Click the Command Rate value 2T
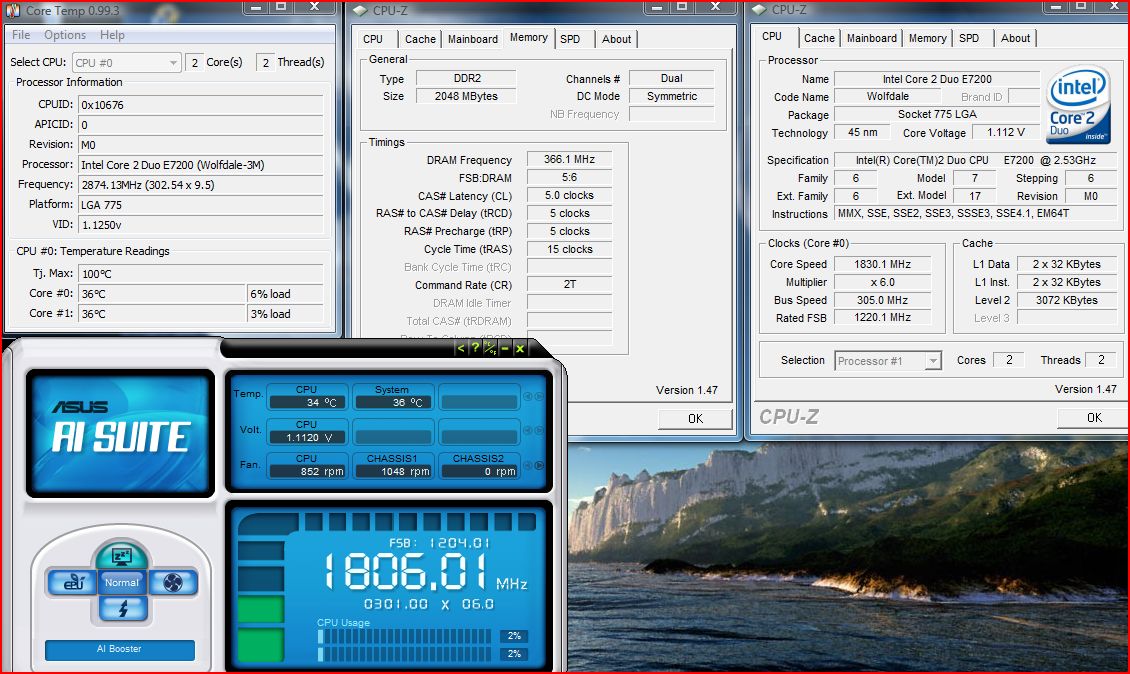Image resolution: width=1130 pixels, height=674 pixels. [569, 285]
